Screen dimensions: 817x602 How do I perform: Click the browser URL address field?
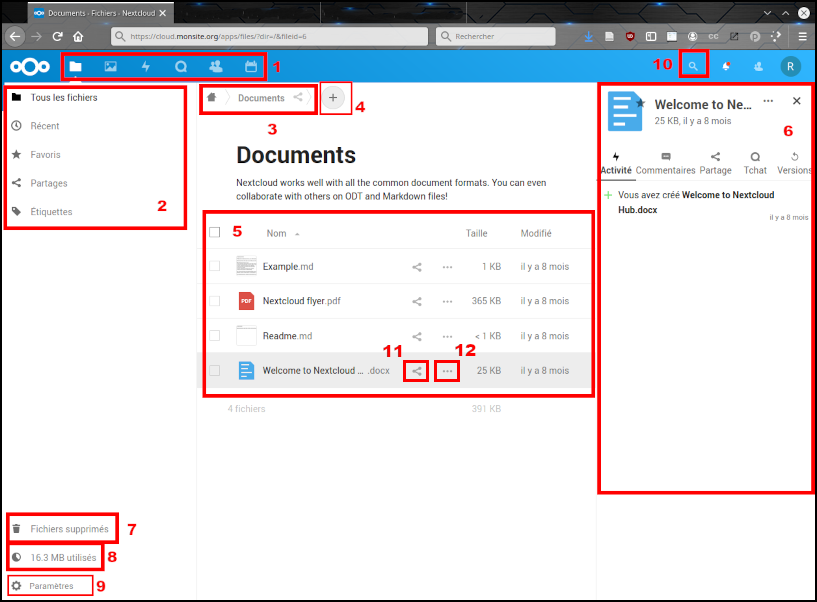pos(270,36)
